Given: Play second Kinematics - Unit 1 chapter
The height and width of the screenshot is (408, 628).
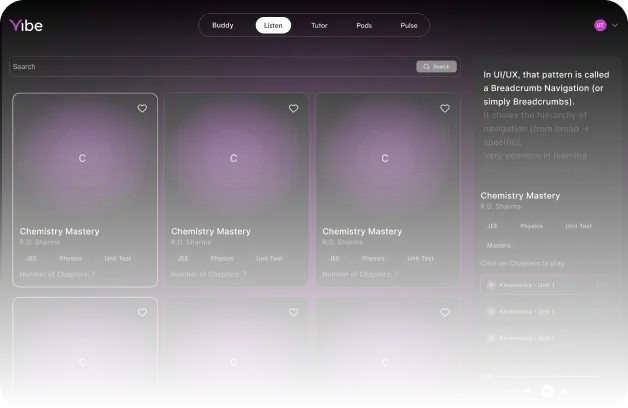Looking at the screenshot, I should (600, 312).
